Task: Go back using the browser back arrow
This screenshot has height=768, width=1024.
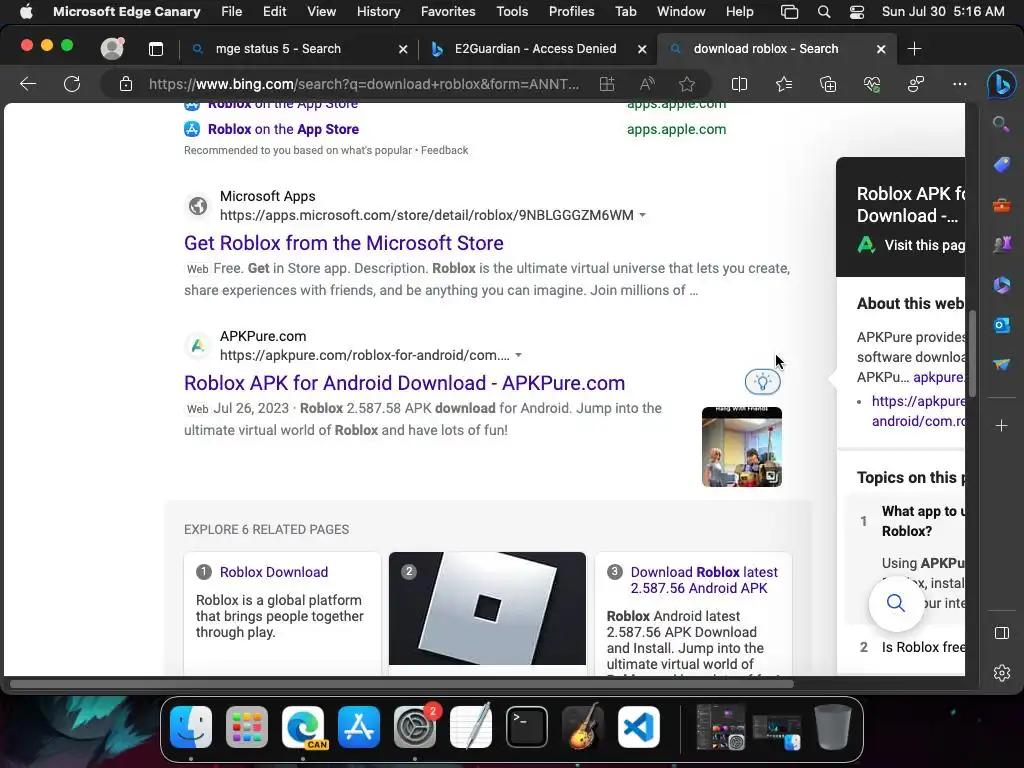Action: pos(28,84)
